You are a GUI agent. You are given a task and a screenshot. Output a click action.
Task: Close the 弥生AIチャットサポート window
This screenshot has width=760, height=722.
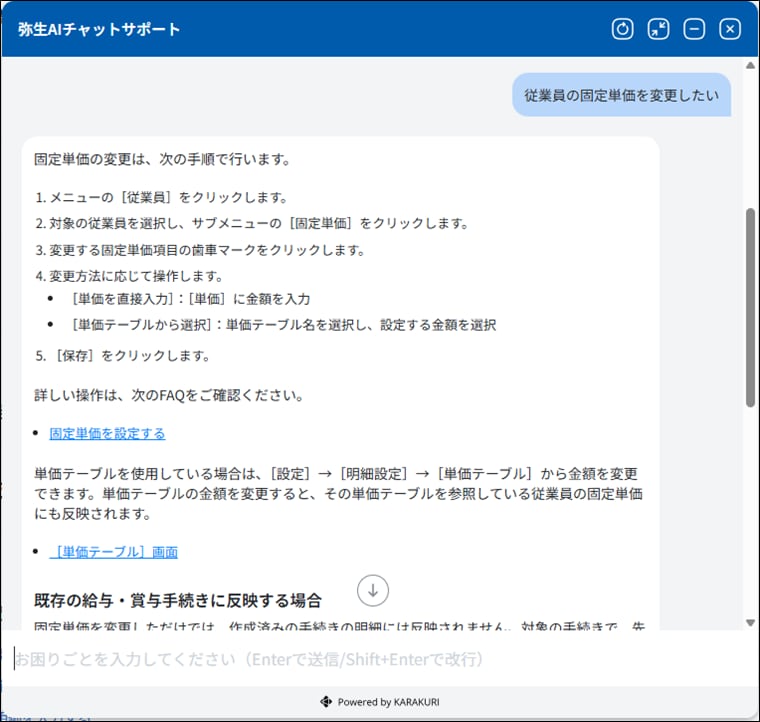730,29
